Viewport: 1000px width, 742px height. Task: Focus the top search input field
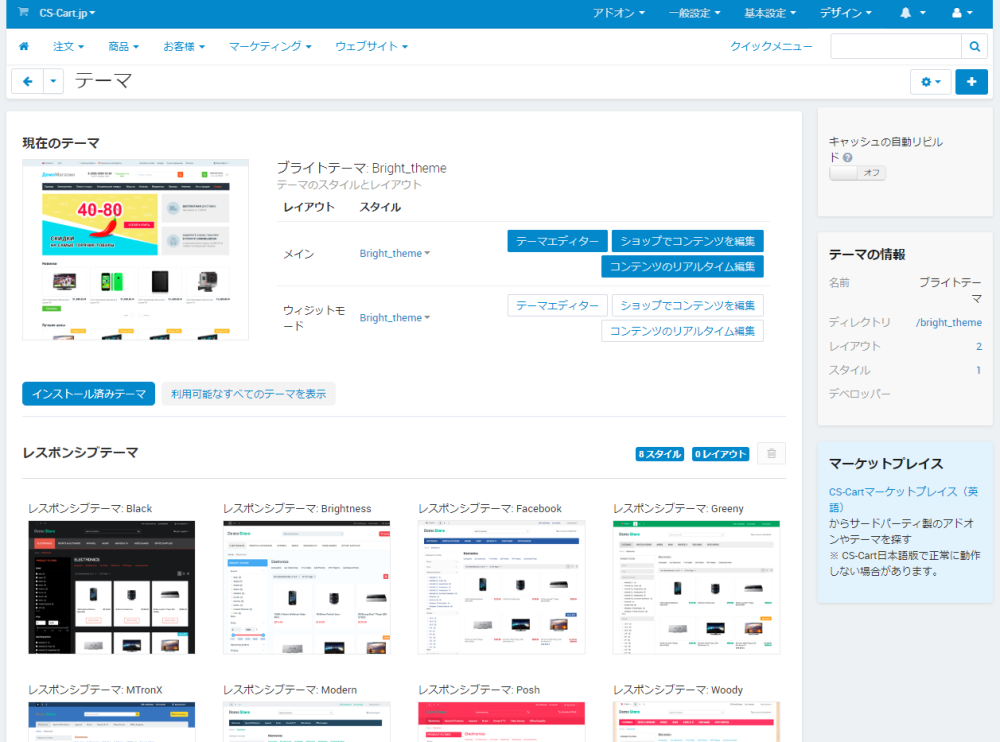[895, 46]
